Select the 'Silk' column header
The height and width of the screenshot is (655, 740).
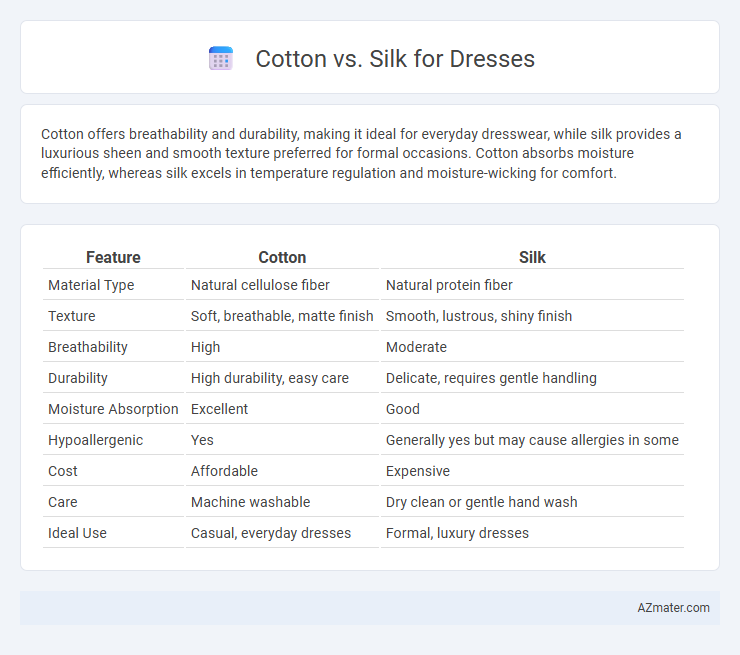532,257
